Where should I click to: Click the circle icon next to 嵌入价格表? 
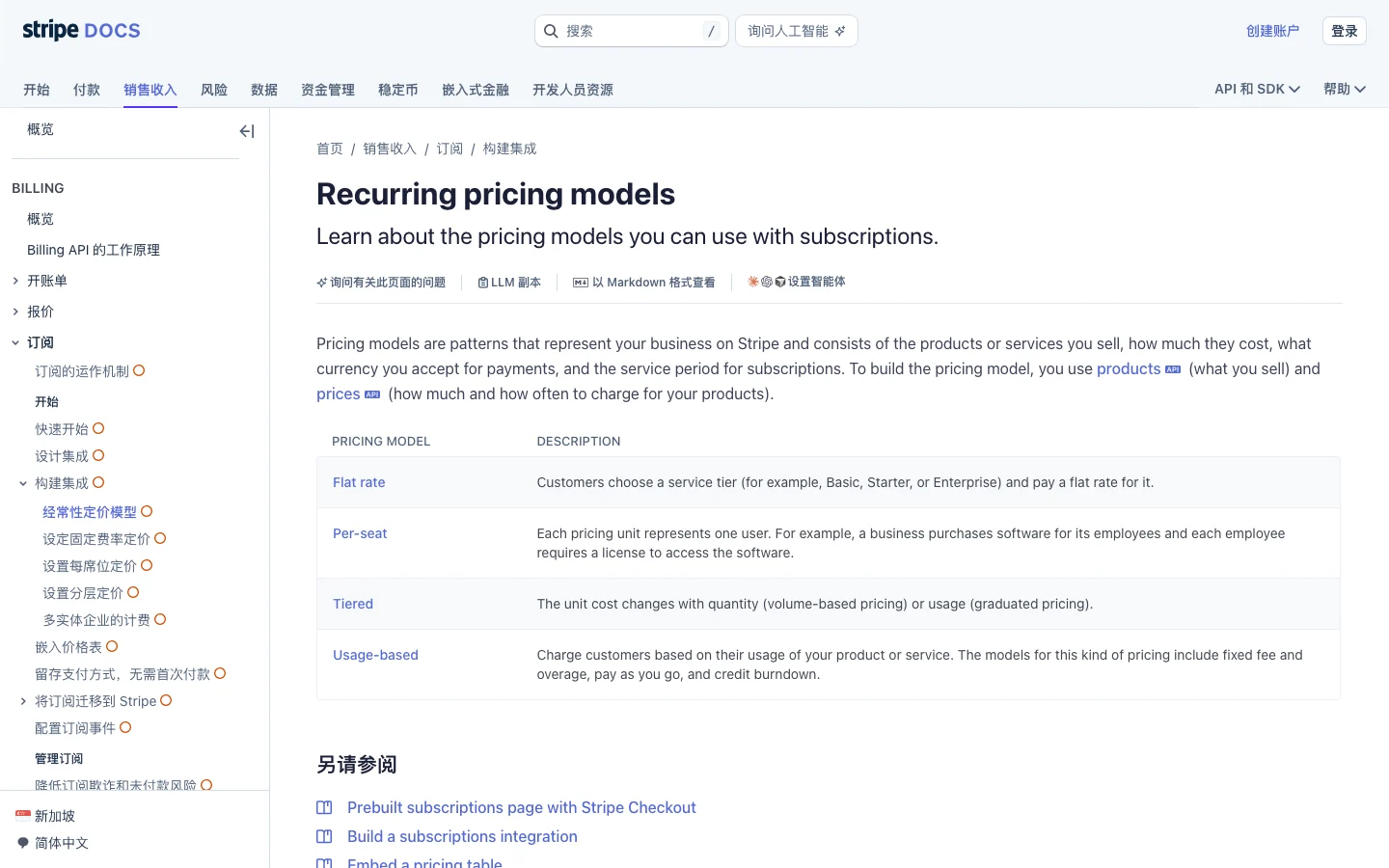coord(112,646)
